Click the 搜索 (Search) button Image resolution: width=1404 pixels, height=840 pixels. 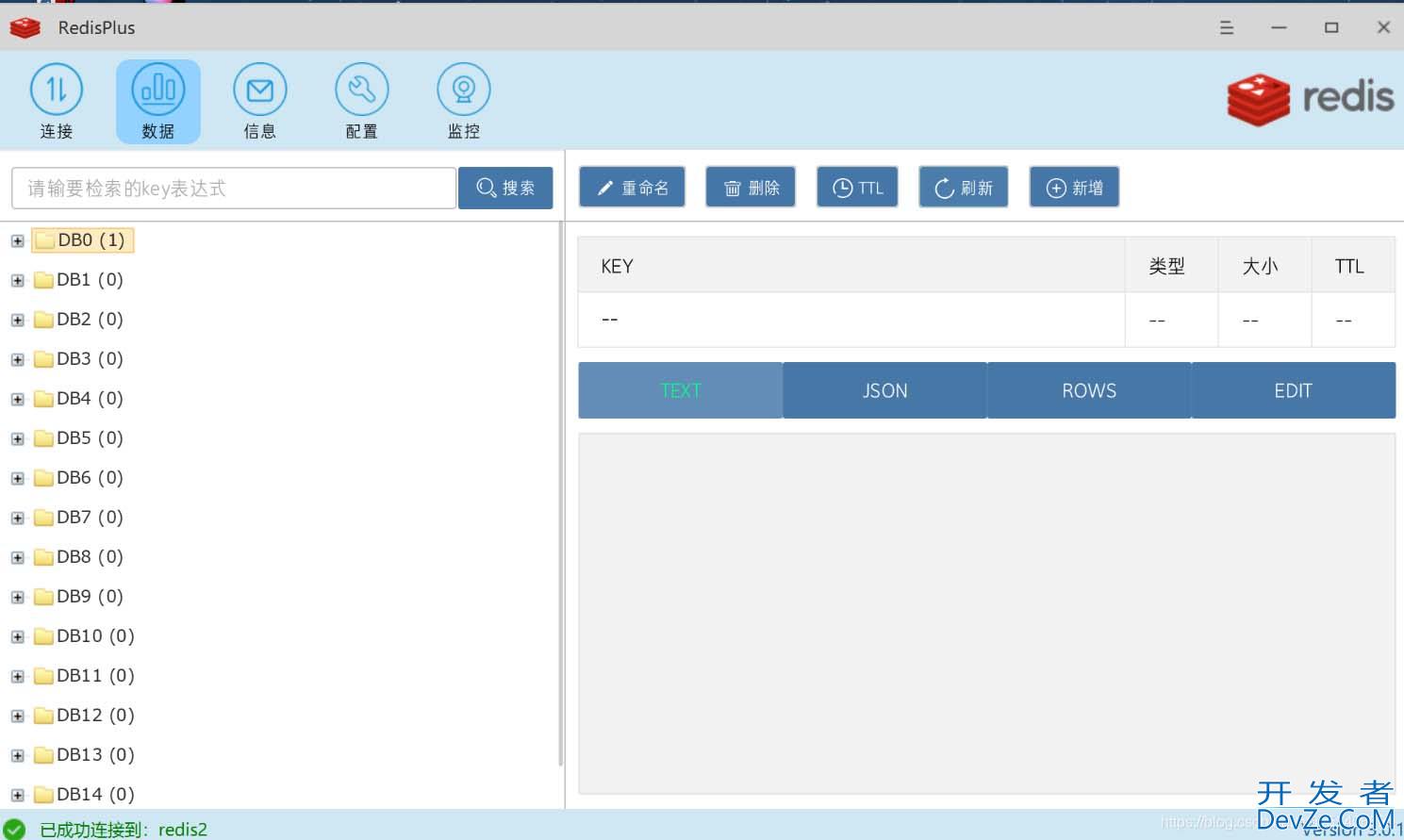point(505,188)
